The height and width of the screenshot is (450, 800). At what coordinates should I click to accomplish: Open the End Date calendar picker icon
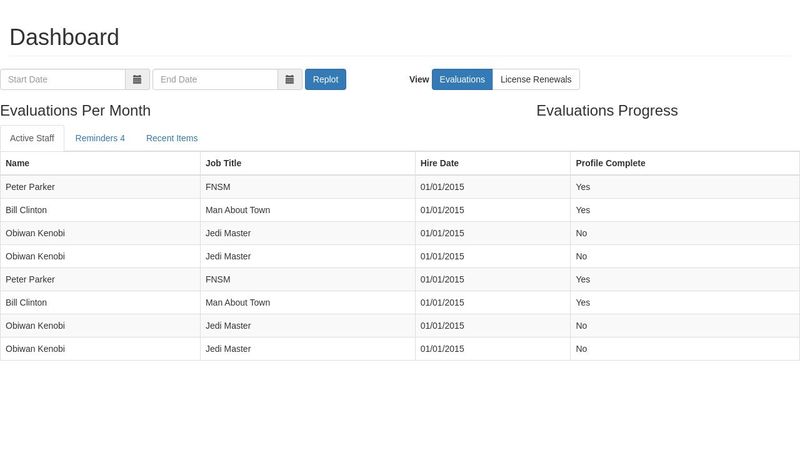coord(289,79)
